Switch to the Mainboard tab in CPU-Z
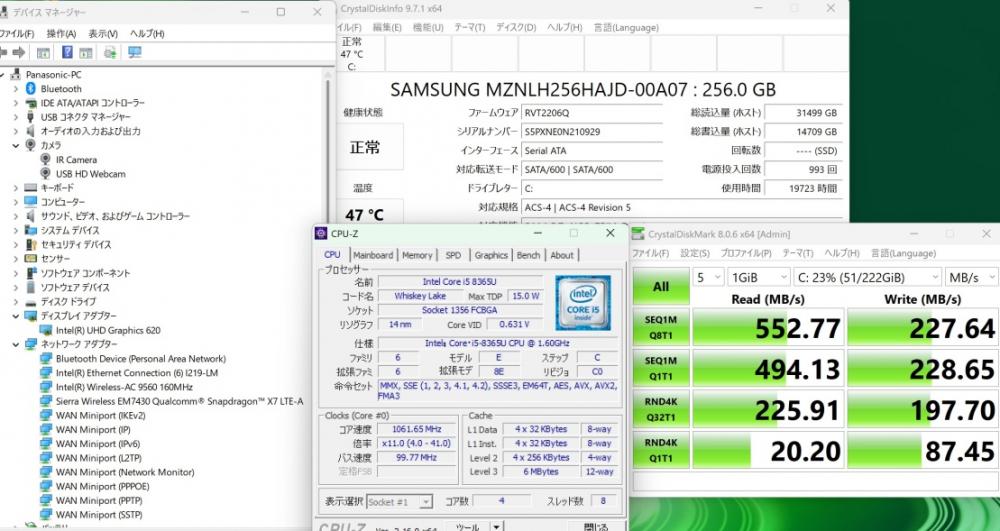 pyautogui.click(x=372, y=256)
